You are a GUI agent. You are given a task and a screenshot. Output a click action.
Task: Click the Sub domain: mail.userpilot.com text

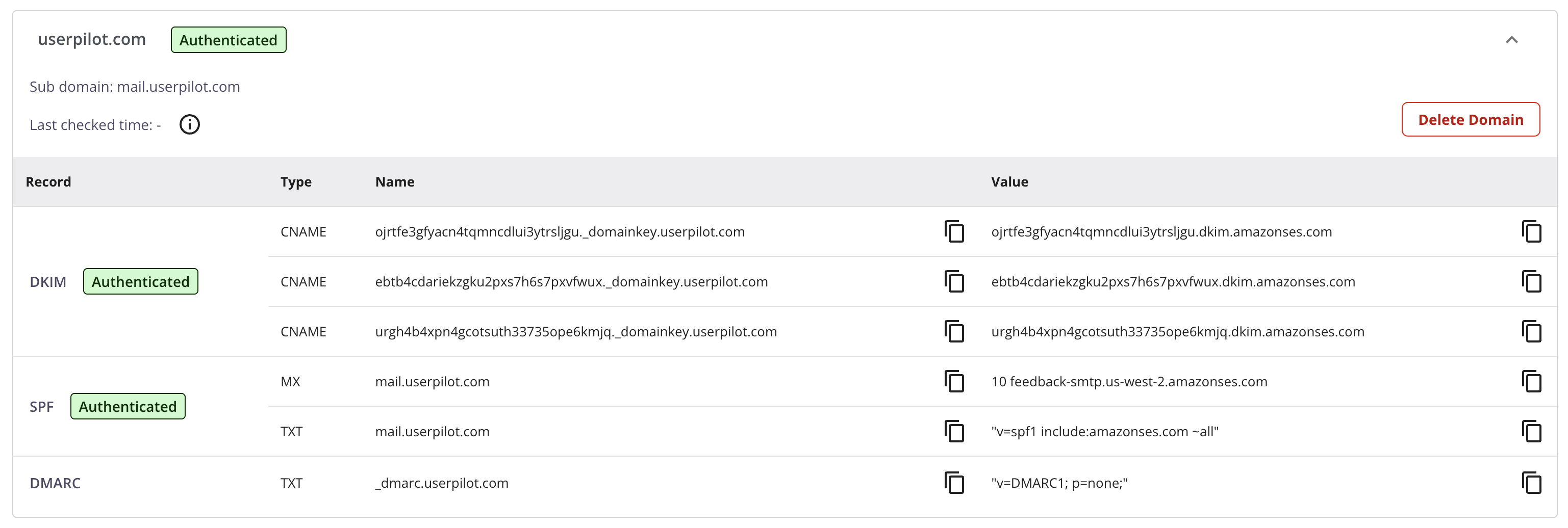(135, 87)
